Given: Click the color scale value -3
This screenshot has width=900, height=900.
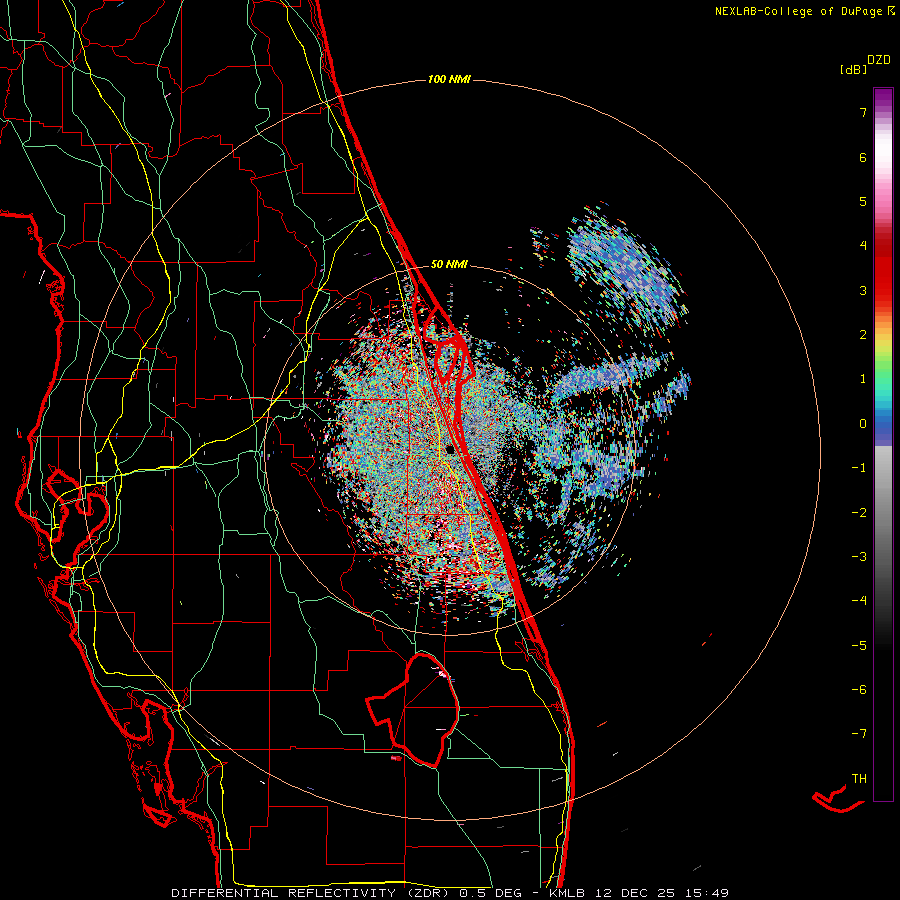Looking at the screenshot, I should point(859,557).
